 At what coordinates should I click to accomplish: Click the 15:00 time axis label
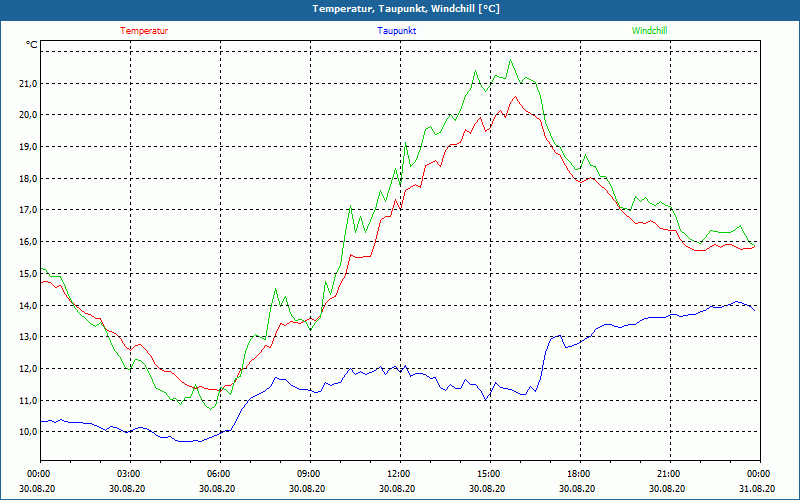(x=489, y=474)
